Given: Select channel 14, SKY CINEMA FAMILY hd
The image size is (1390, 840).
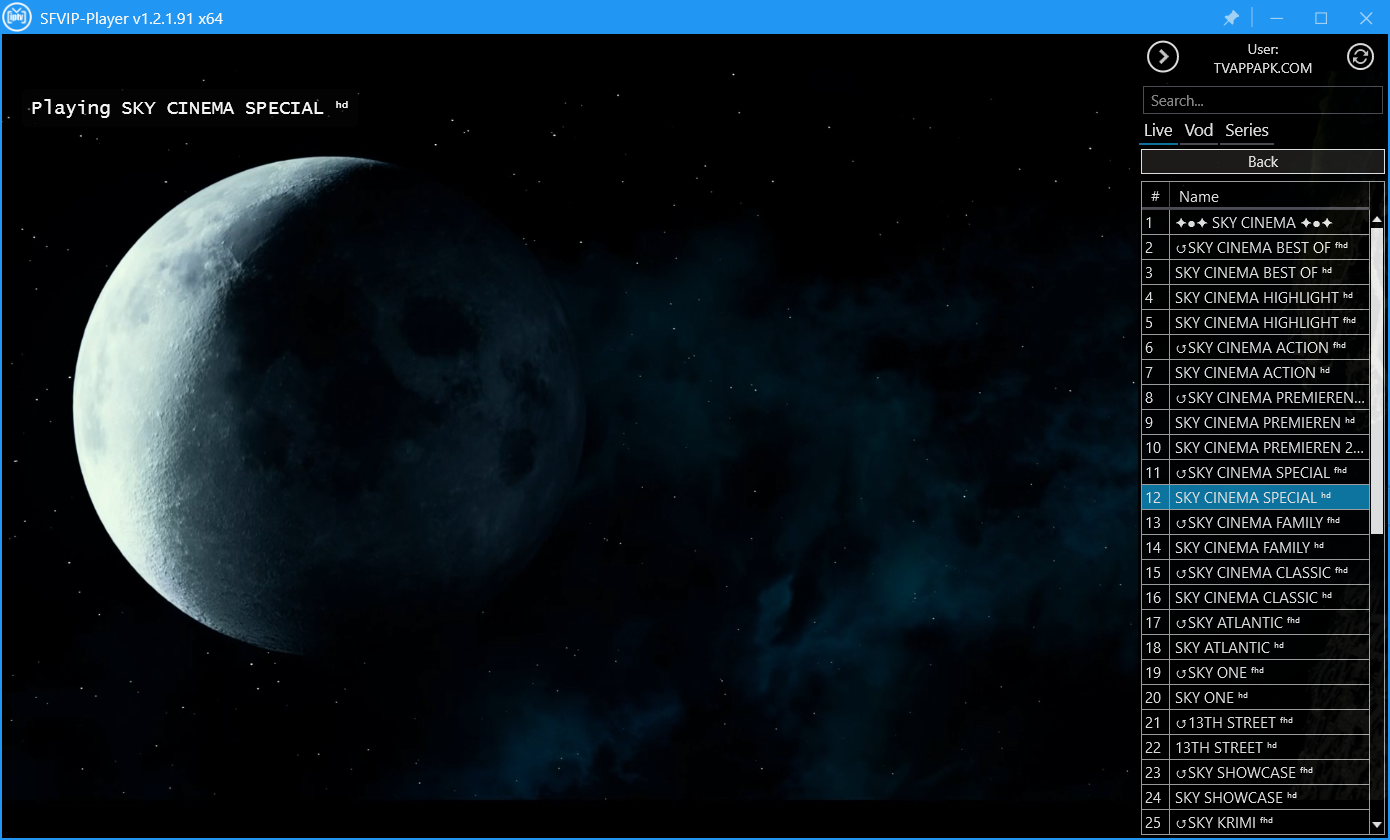Looking at the screenshot, I should (x=1256, y=548).
